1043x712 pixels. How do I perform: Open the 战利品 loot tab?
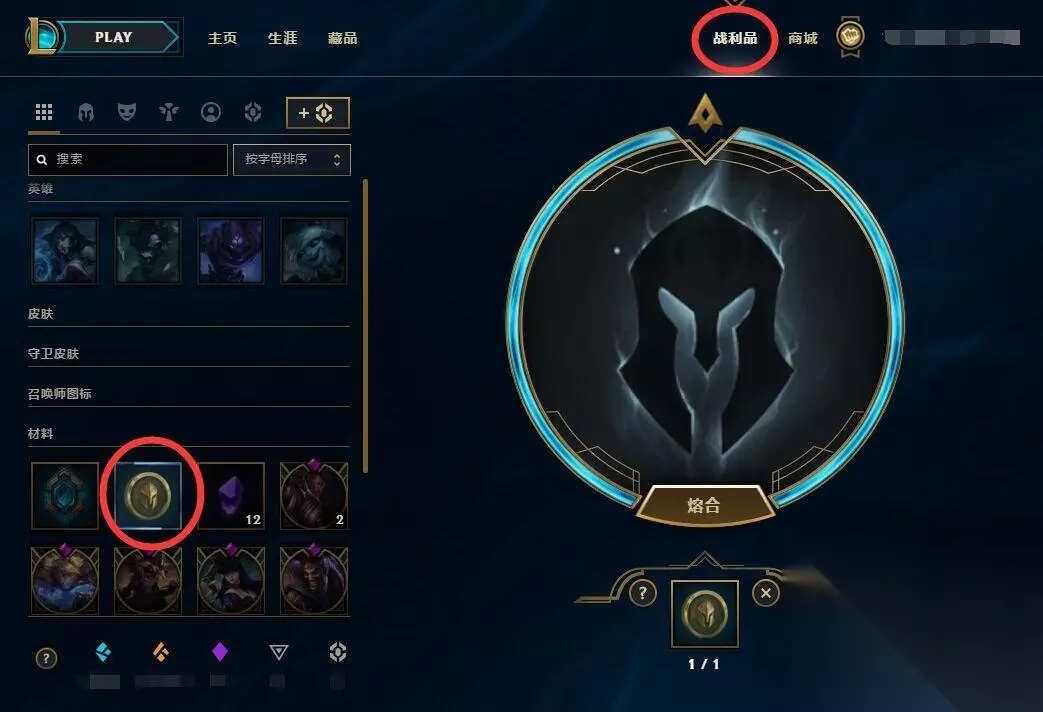pyautogui.click(x=735, y=38)
